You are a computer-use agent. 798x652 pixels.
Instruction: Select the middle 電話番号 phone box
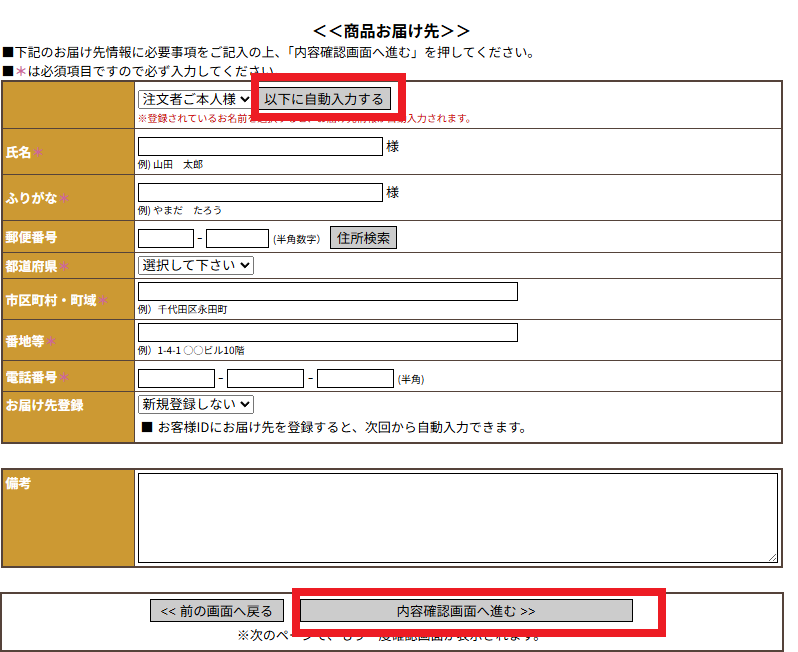(265, 378)
